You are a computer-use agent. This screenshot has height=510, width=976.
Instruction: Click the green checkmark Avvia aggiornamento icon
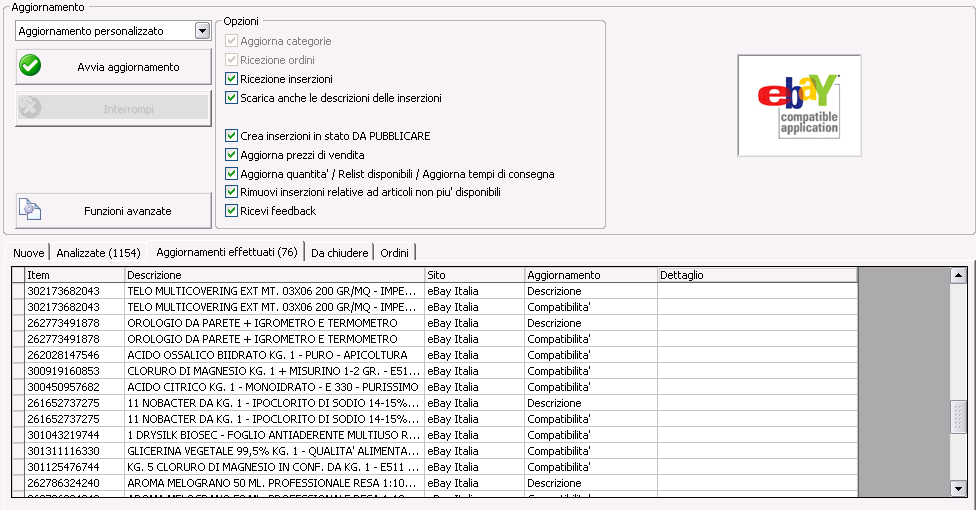coord(30,65)
